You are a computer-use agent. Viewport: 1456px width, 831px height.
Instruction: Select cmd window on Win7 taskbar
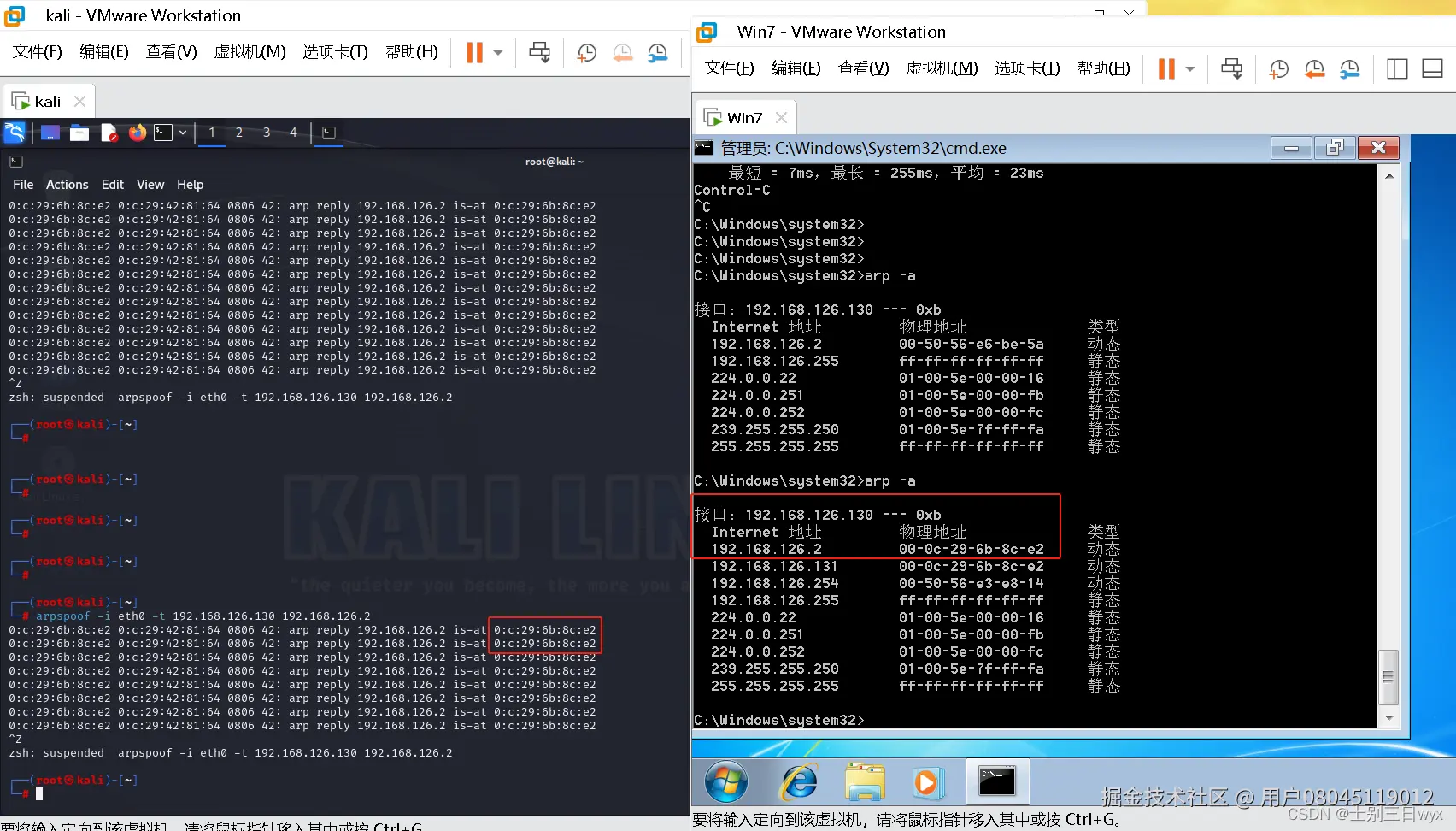coord(997,782)
